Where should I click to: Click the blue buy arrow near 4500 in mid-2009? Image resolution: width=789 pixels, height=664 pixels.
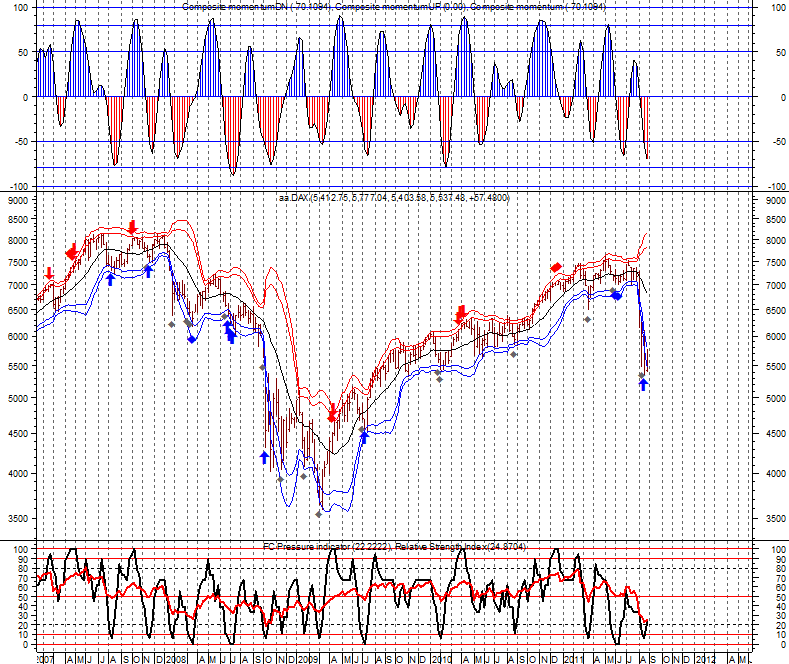pyautogui.click(x=365, y=436)
